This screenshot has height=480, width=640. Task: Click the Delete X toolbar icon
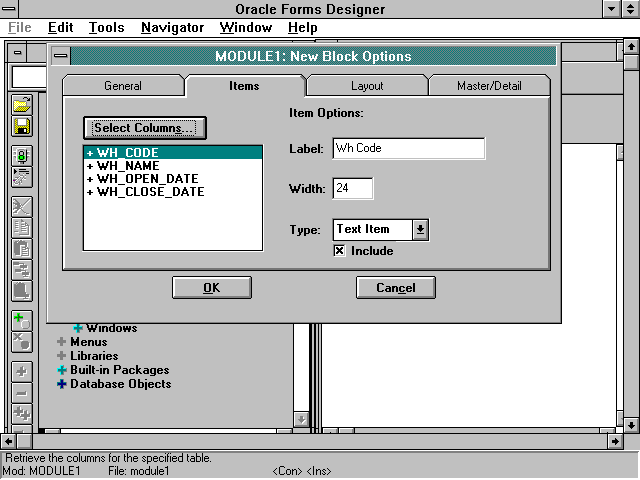(21, 342)
